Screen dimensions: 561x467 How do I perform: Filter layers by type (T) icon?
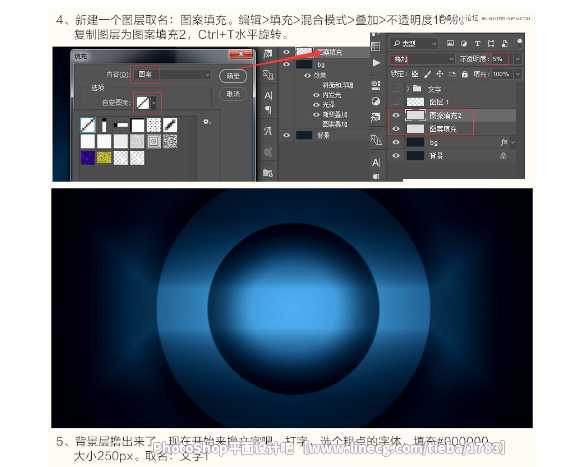(477, 43)
